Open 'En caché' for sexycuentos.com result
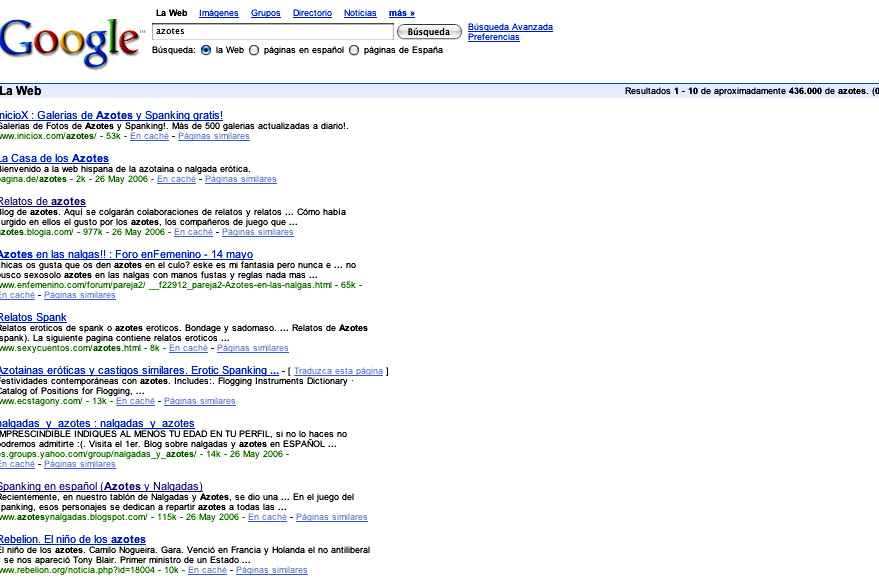The width and height of the screenshot is (879, 581). coord(188,348)
